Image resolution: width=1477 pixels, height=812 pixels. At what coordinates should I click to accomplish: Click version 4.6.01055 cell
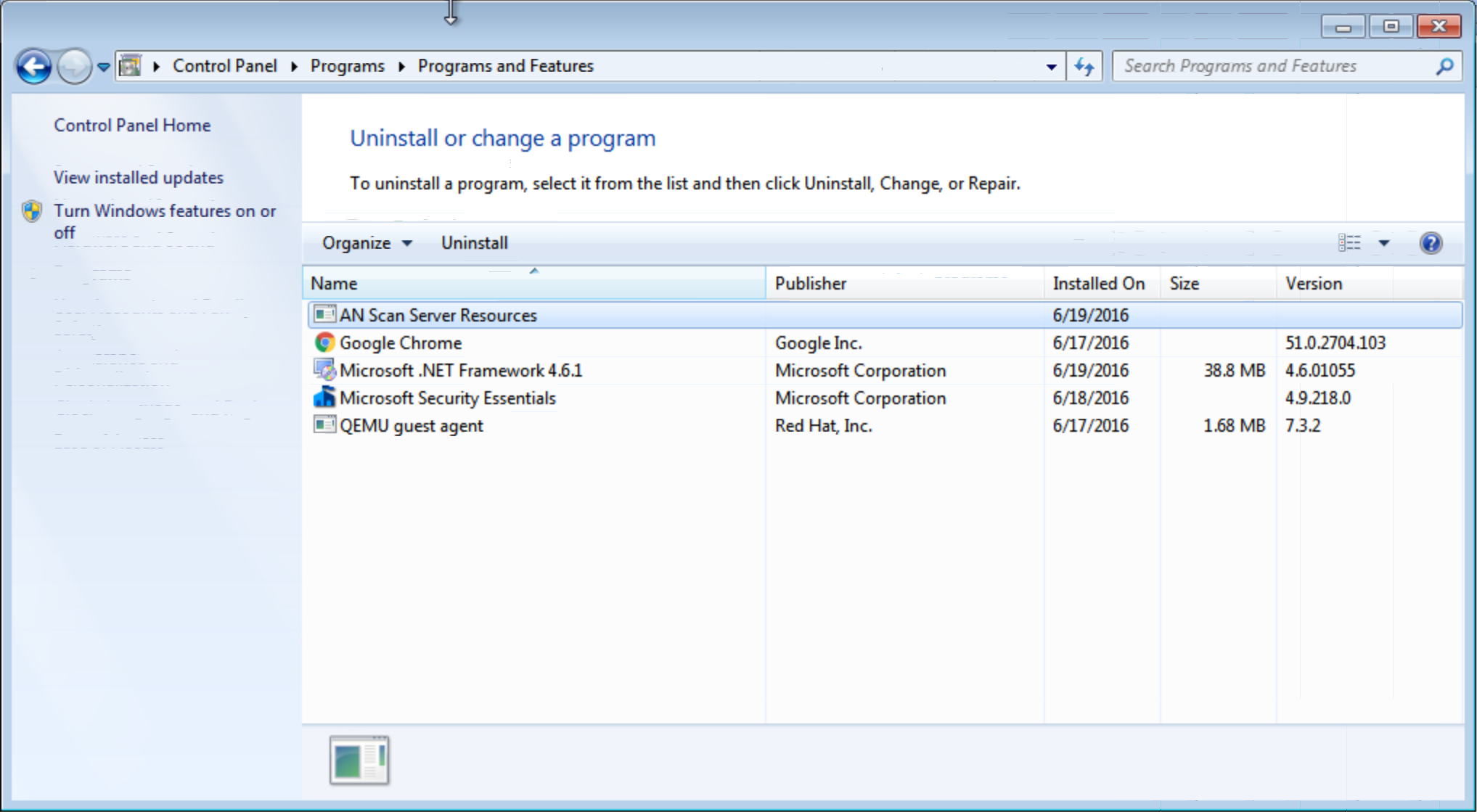1320,370
